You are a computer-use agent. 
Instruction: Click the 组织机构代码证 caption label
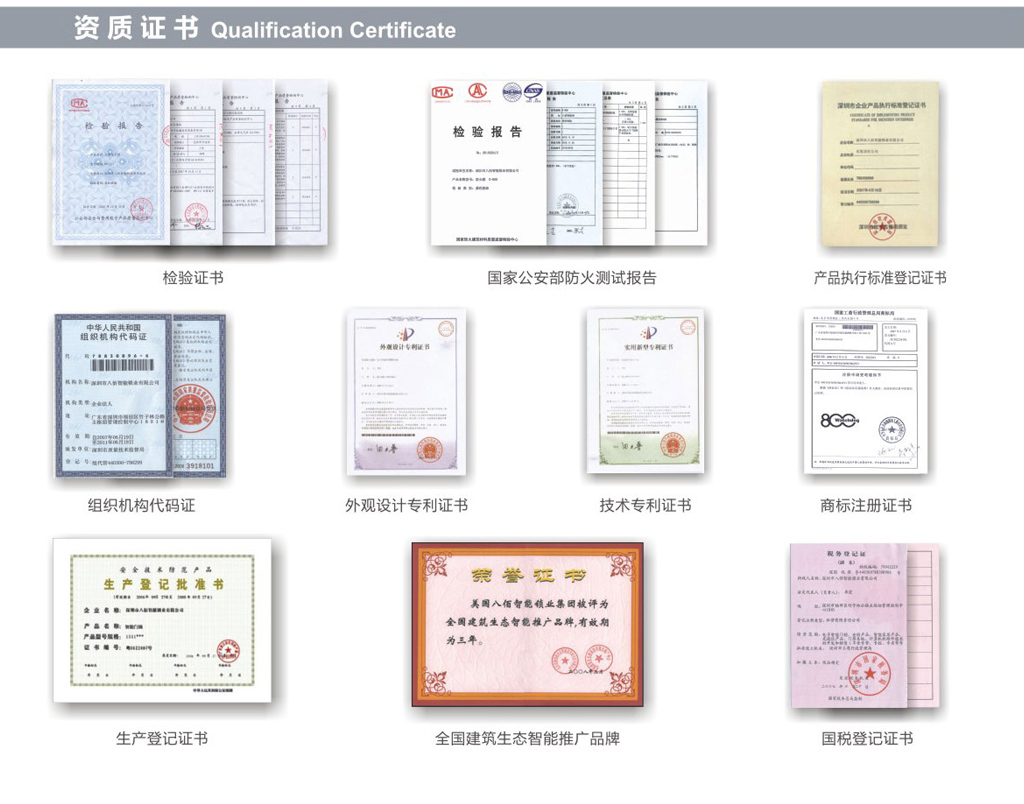click(x=141, y=506)
